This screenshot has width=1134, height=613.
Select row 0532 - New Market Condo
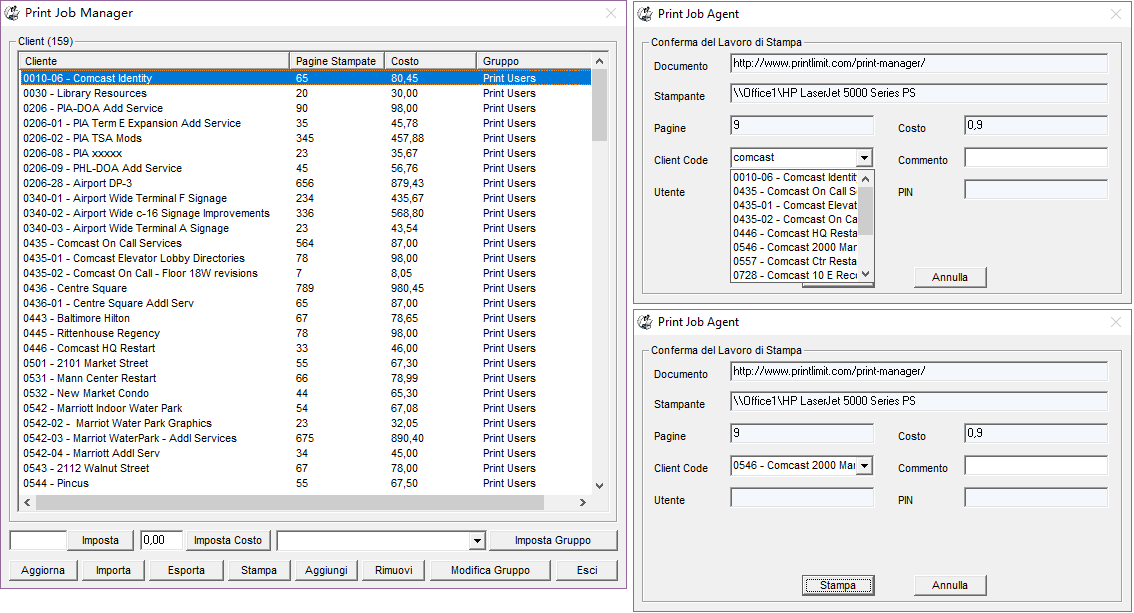pyautogui.click(x=305, y=393)
